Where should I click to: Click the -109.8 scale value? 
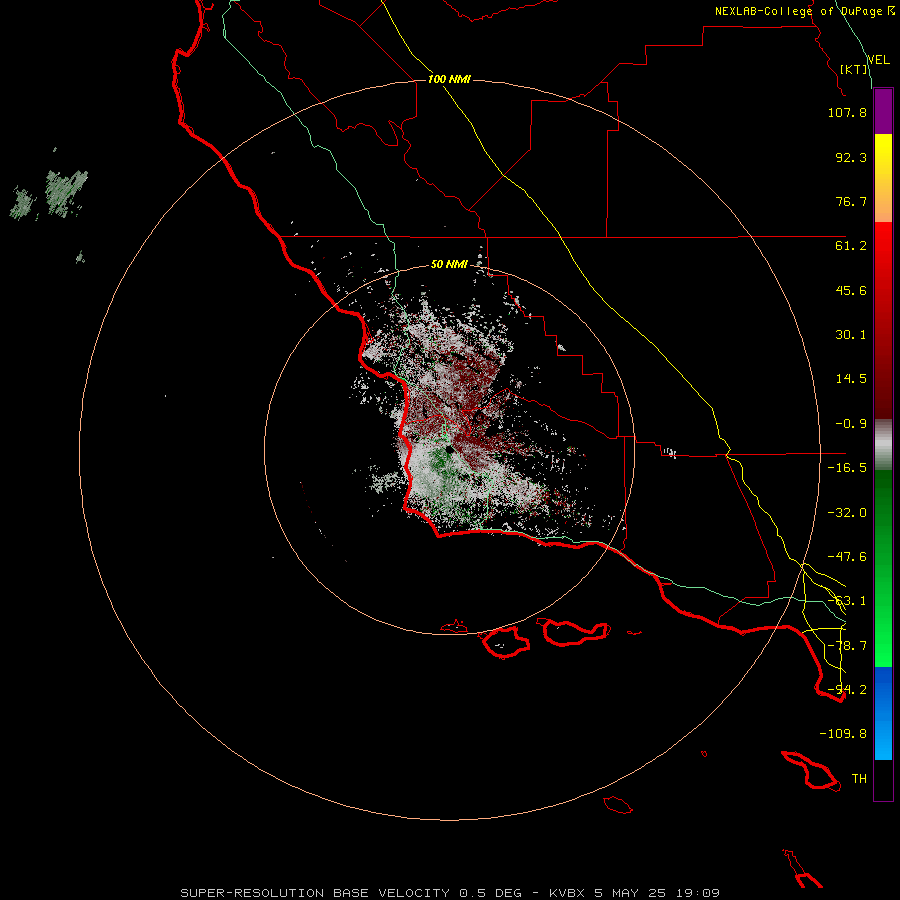pos(843,734)
